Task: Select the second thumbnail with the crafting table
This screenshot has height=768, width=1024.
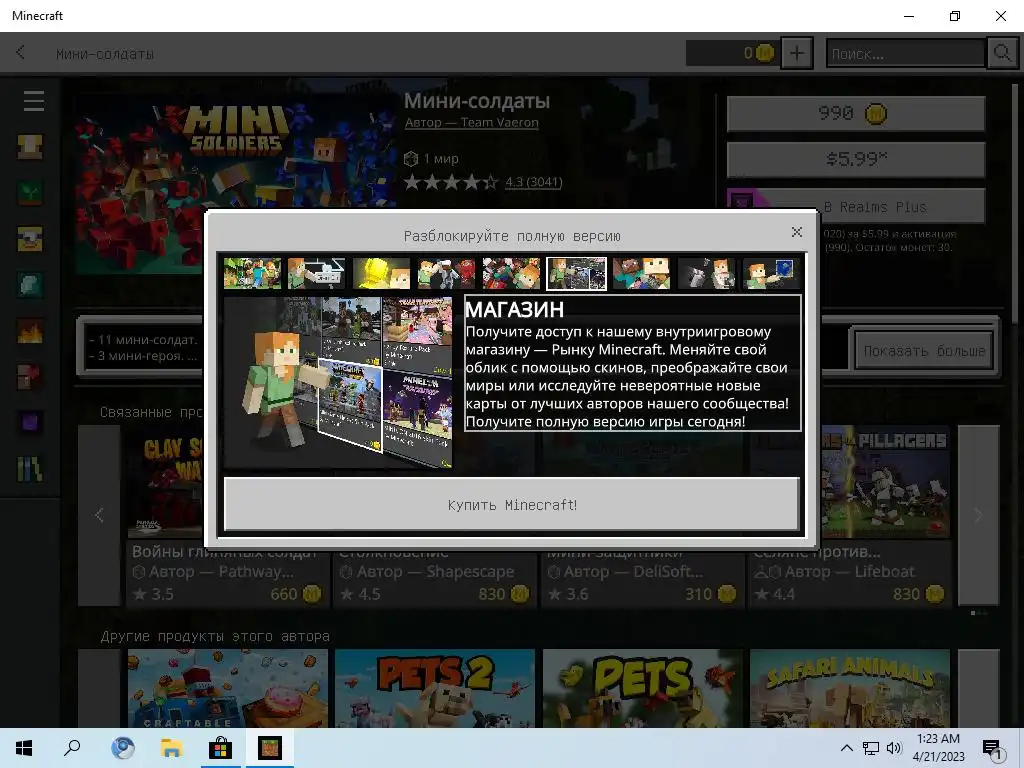Action: (317, 273)
